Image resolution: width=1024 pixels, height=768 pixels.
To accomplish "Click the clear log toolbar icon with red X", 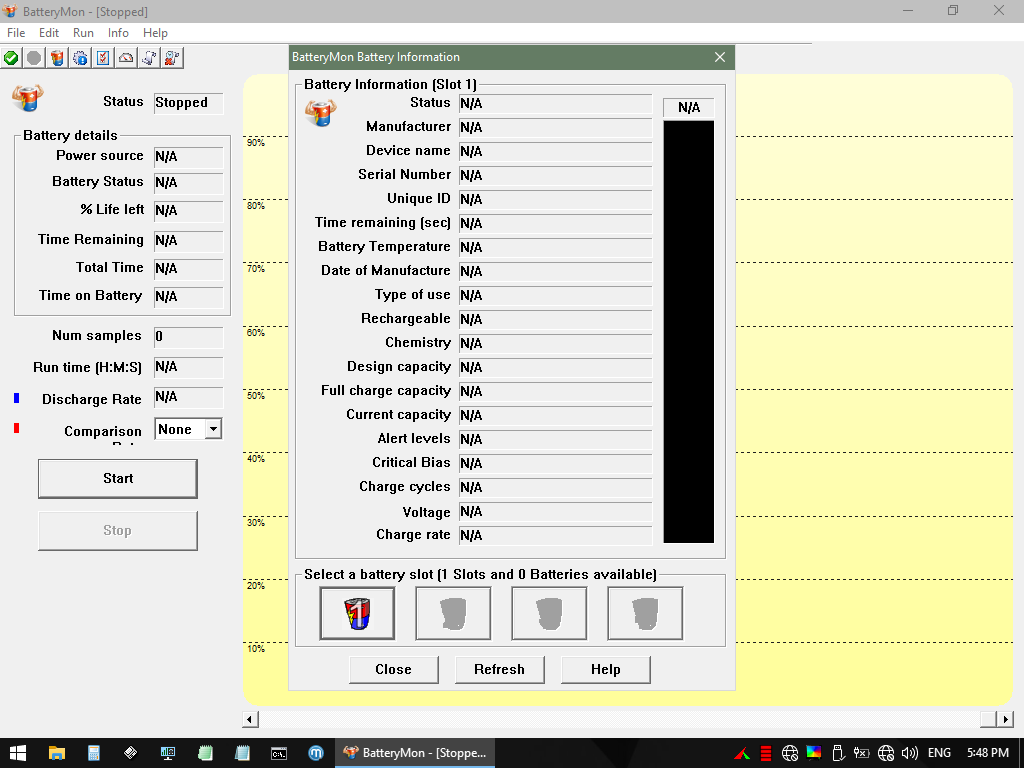I will coord(172,58).
